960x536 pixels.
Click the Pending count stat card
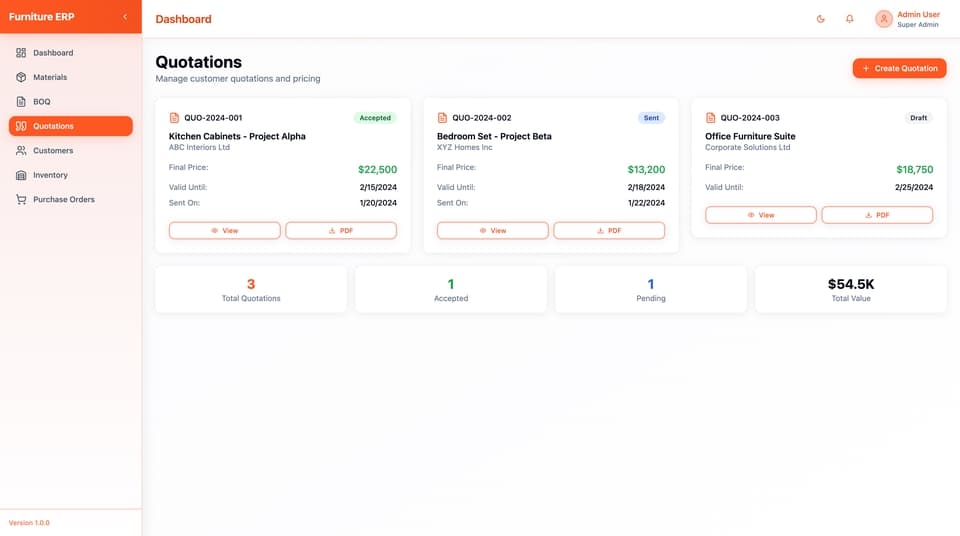point(651,289)
